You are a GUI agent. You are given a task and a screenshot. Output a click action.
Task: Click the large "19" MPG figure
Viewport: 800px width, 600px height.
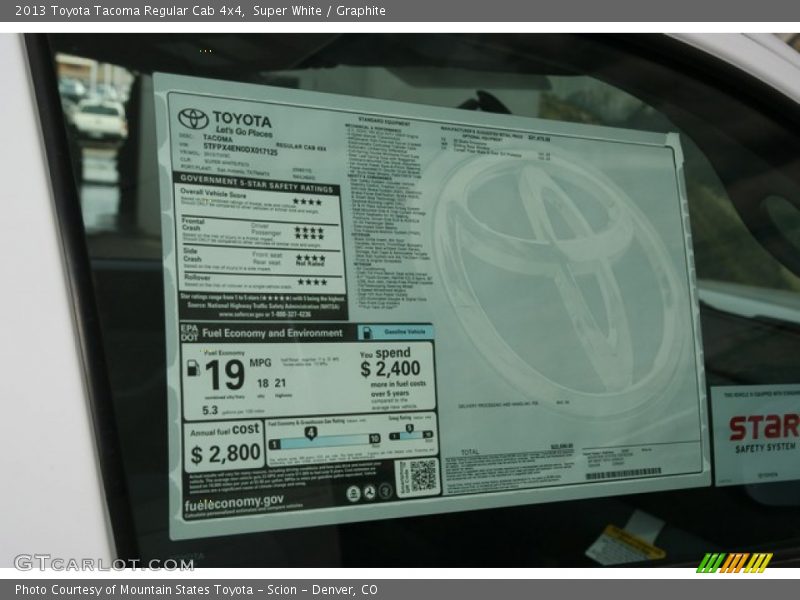[x=225, y=375]
